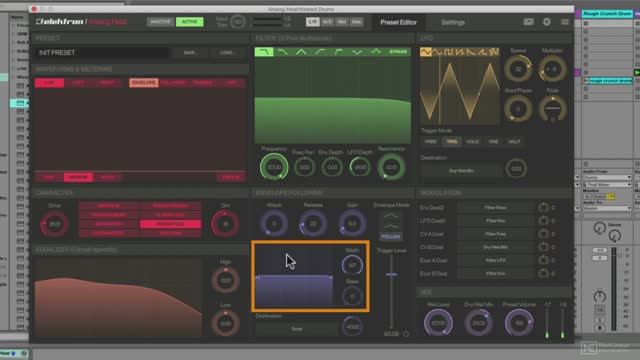Click the highlighted button below waveform display
This screenshot has height=360, width=640.
coord(78,177)
